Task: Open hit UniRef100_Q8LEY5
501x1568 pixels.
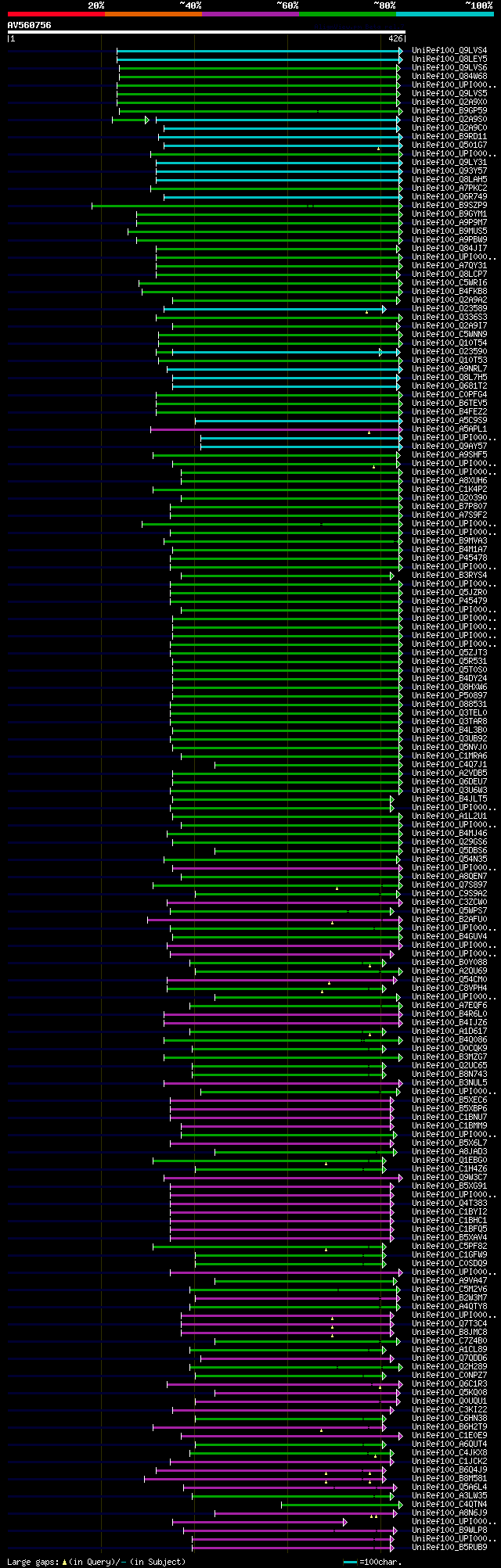Action: tap(449, 59)
